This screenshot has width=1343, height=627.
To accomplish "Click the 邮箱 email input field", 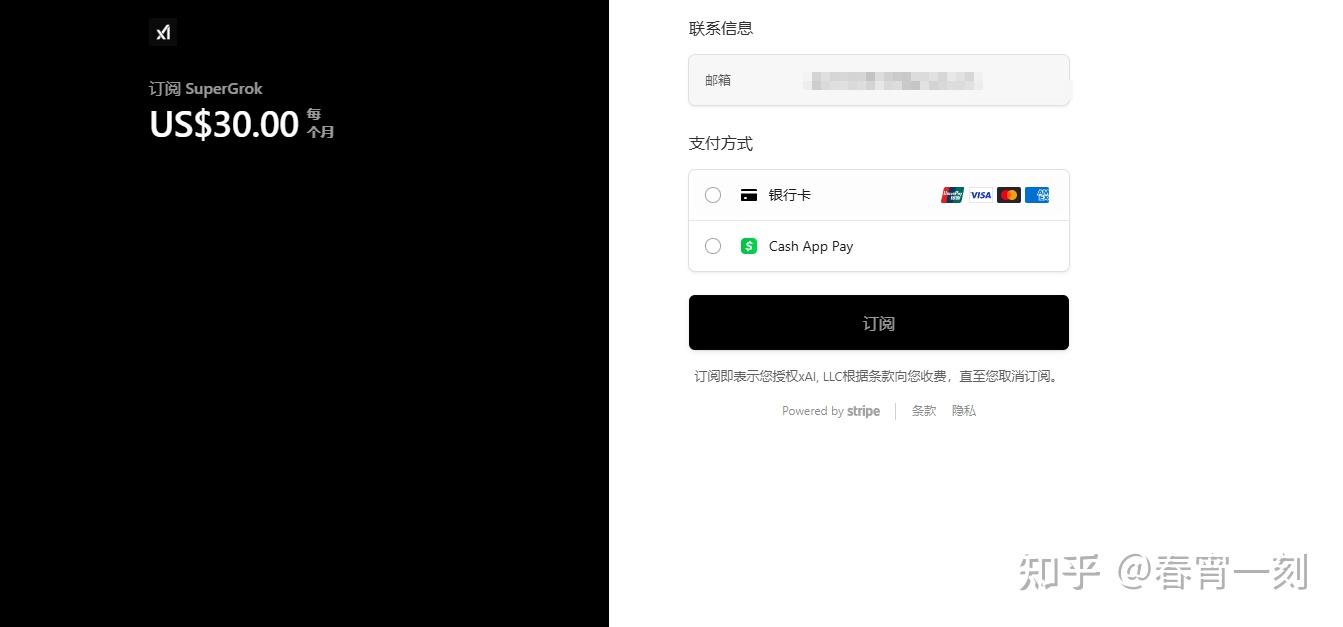I will [879, 80].
